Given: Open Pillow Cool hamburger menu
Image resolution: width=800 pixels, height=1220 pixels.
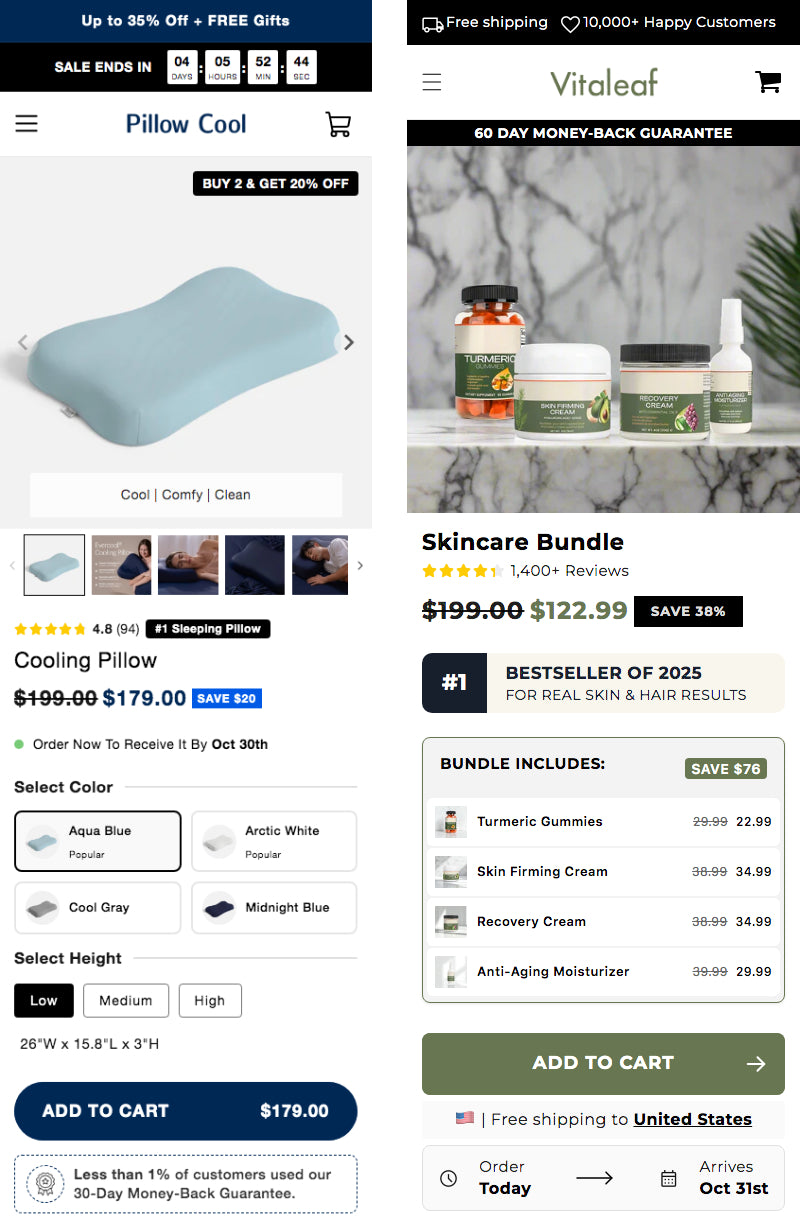Looking at the screenshot, I should click(x=27, y=124).
